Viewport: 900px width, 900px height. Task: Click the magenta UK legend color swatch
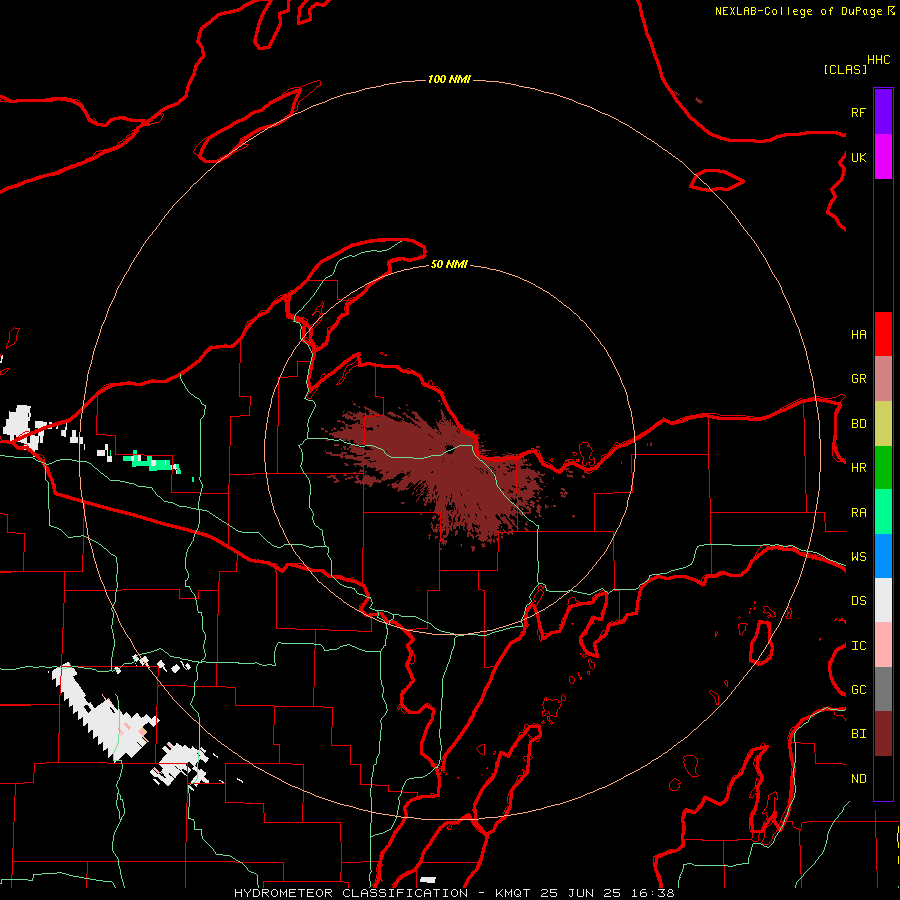[883, 157]
